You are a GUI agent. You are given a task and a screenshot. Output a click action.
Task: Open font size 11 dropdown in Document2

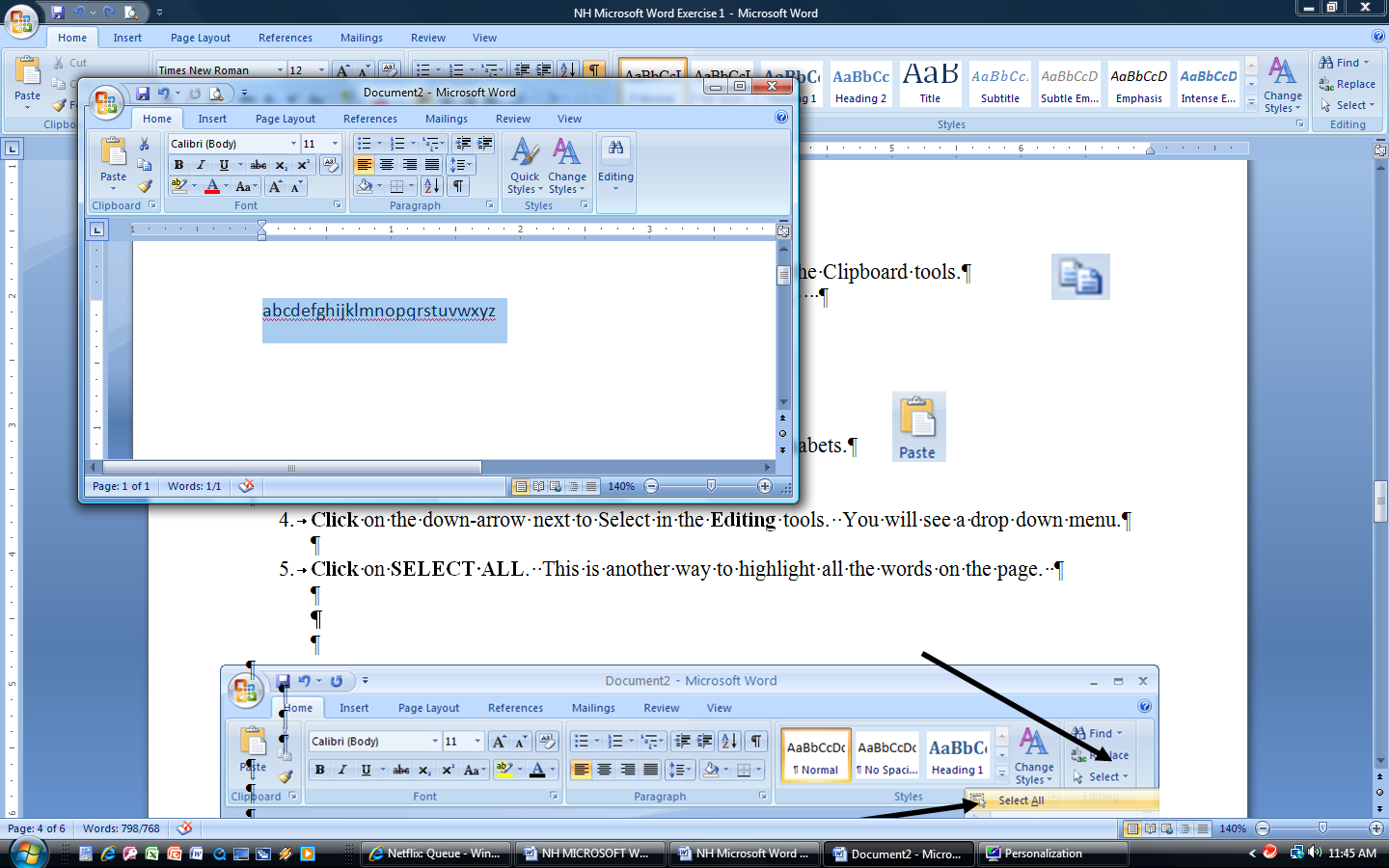335,144
